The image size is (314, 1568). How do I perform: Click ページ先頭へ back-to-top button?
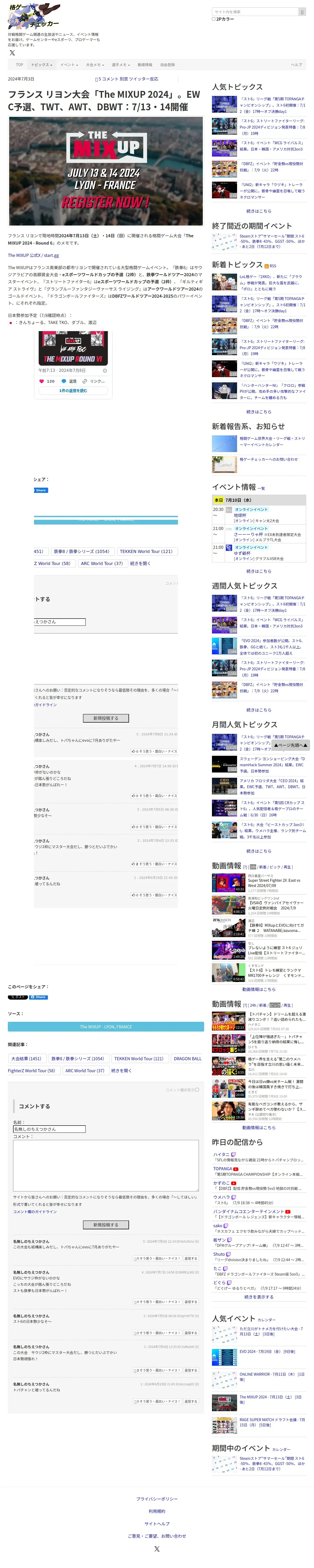(x=290, y=745)
